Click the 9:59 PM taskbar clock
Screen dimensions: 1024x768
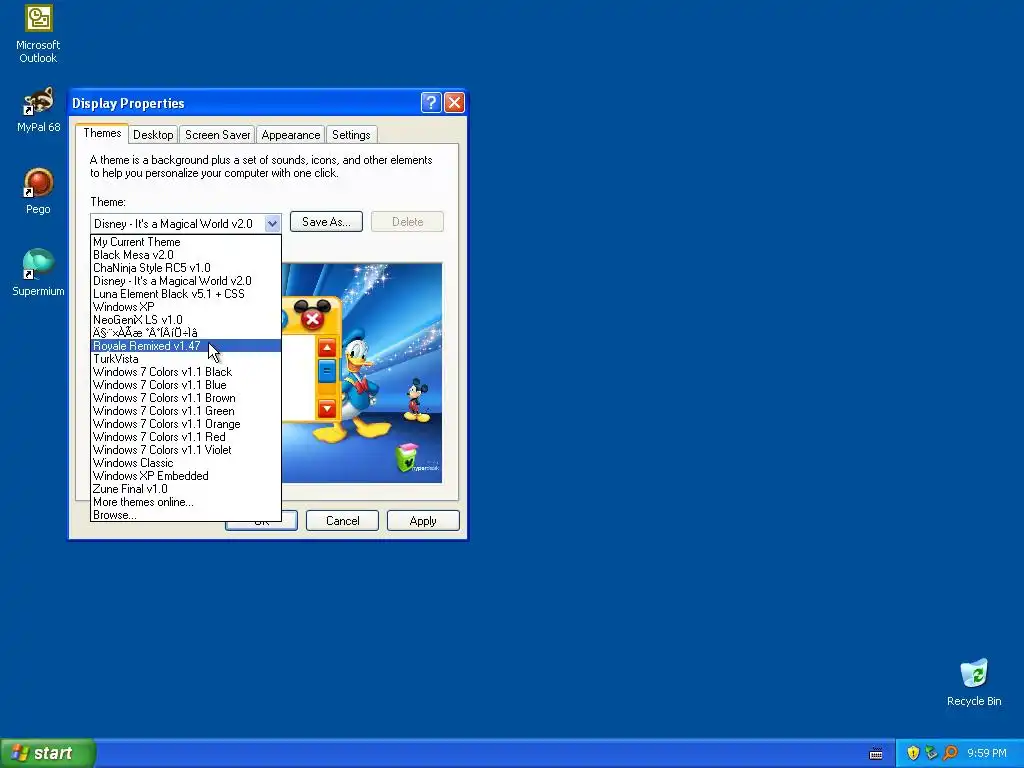click(987, 753)
